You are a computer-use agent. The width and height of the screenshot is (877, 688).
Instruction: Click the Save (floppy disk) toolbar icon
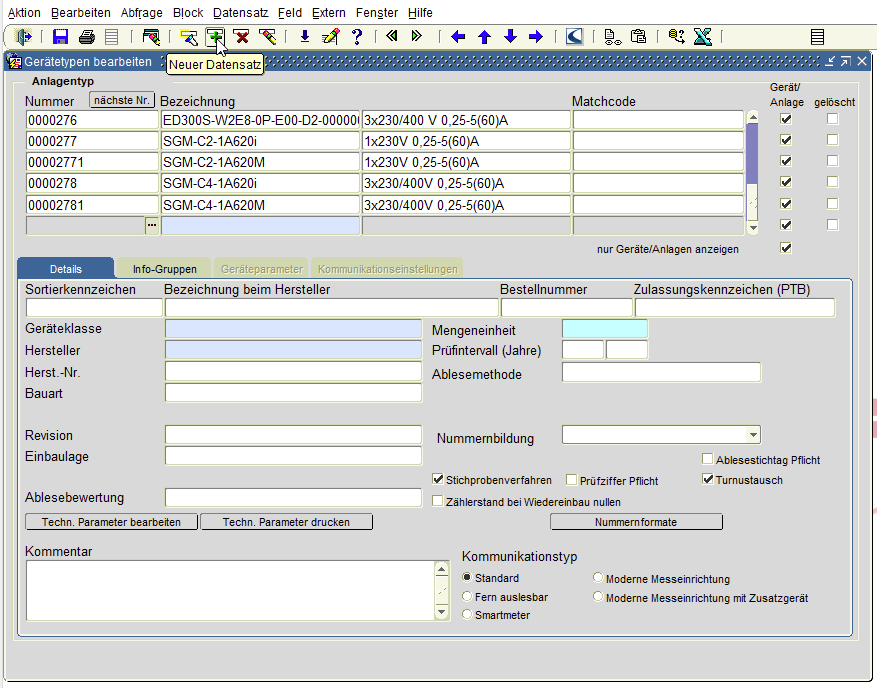pyautogui.click(x=60, y=37)
